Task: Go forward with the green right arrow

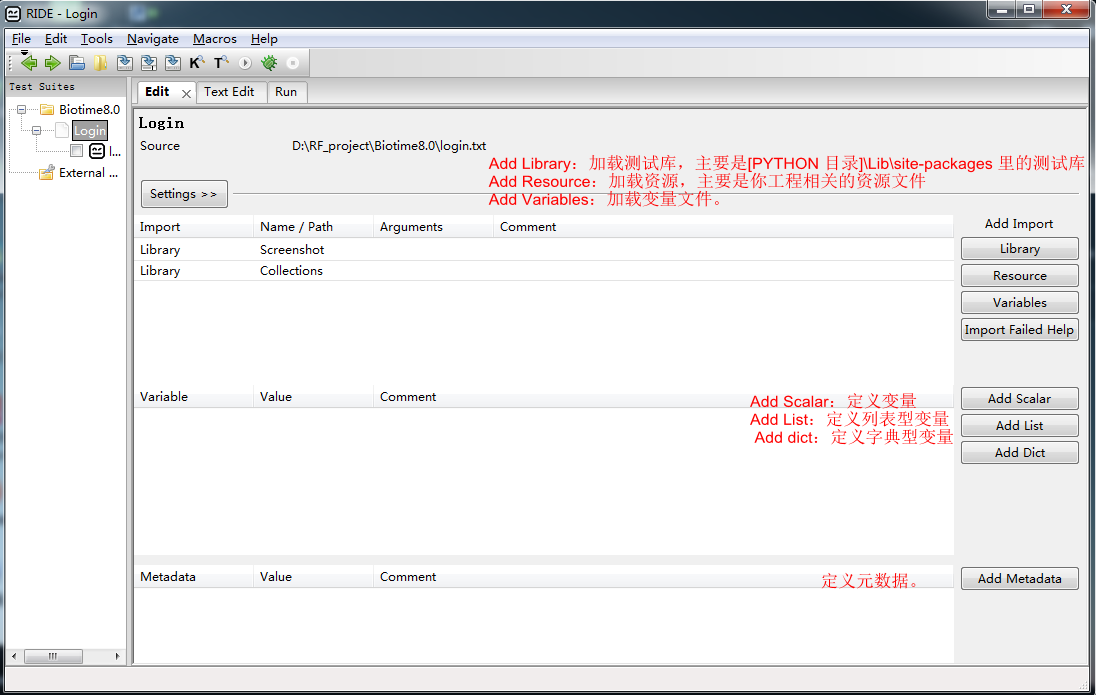Action: click(52, 63)
